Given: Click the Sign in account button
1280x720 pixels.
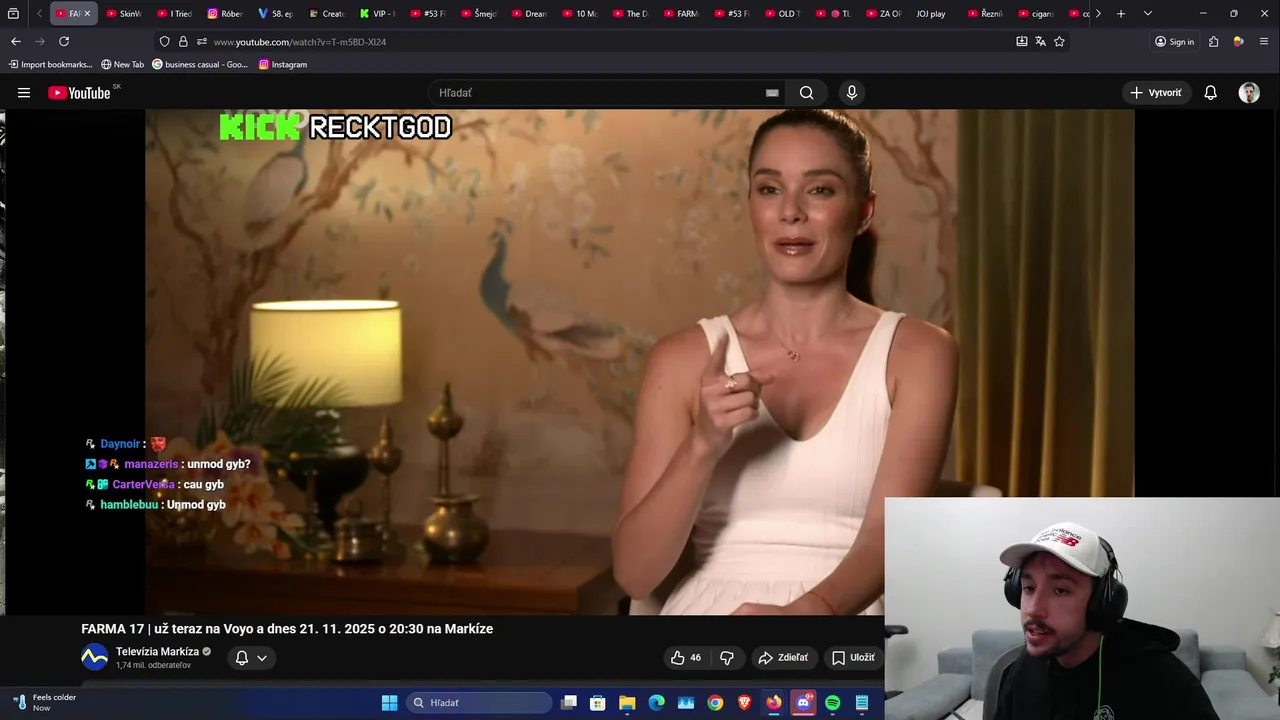Looking at the screenshot, I should 1175,42.
